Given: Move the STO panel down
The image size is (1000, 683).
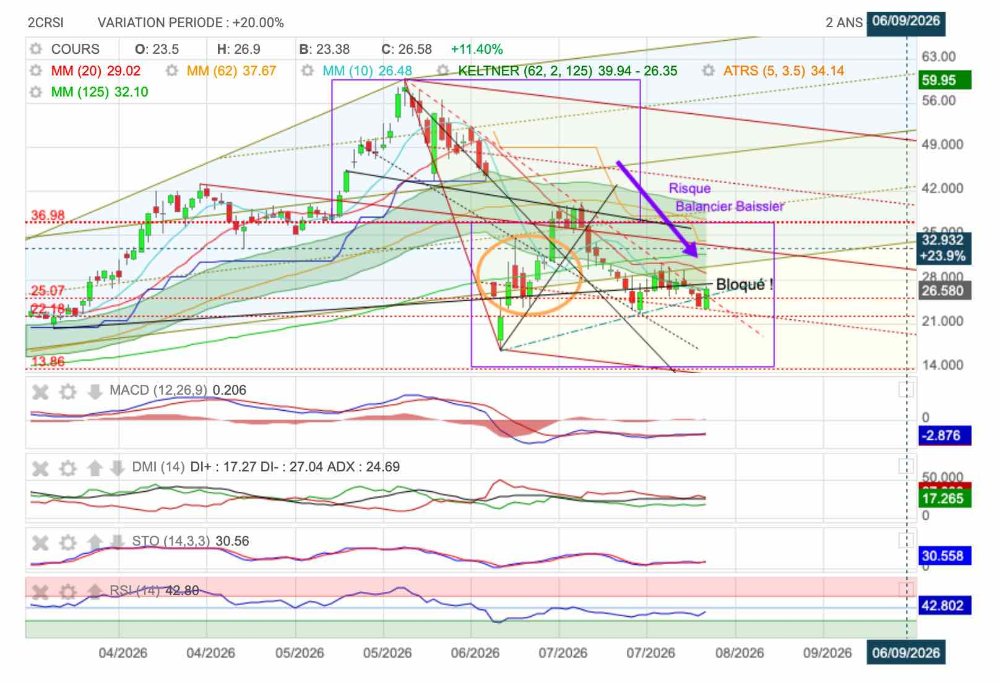Looking at the screenshot, I should tap(117, 543).
